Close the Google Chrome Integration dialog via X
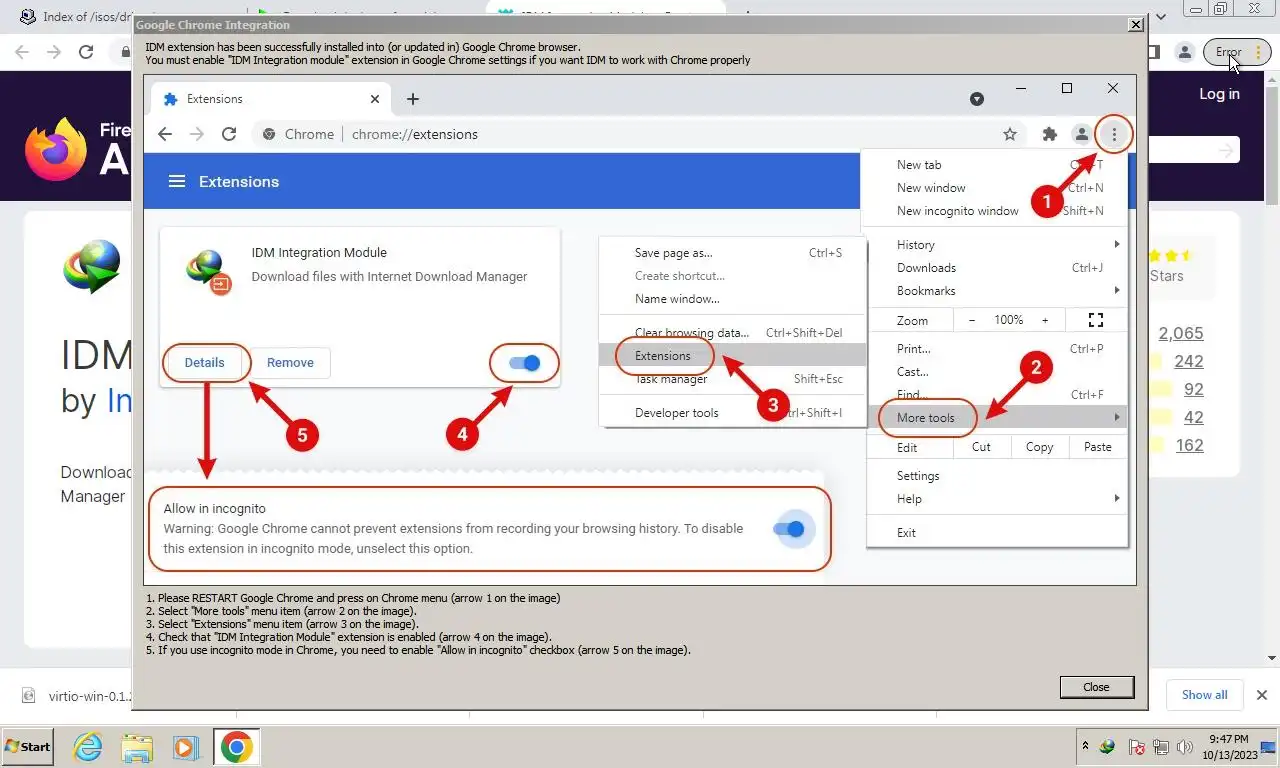 click(x=1135, y=24)
